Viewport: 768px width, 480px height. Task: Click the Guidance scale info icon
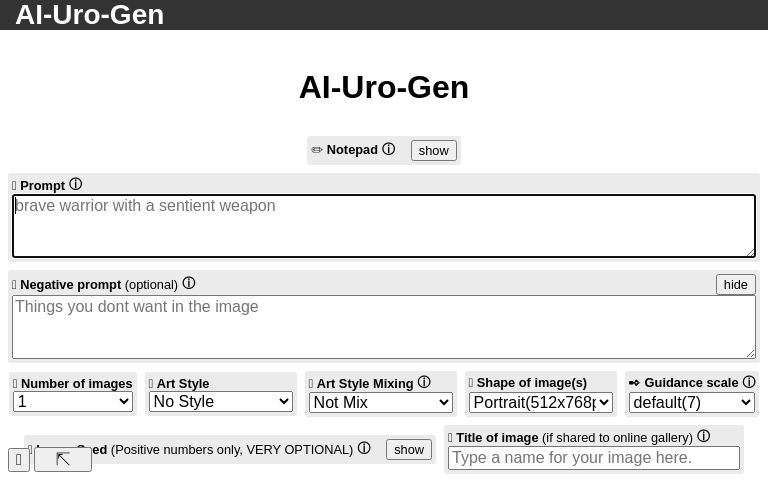[x=749, y=382]
